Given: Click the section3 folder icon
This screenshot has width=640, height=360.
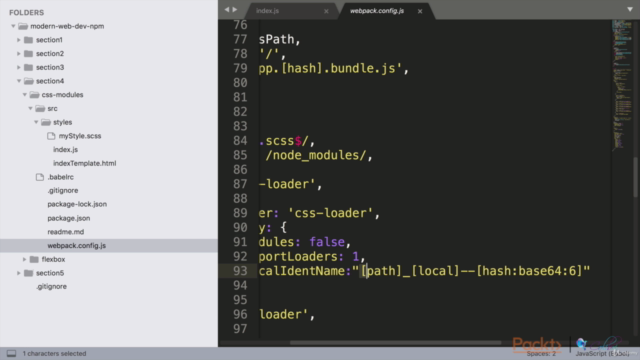Looking at the screenshot, I should pos(29,67).
